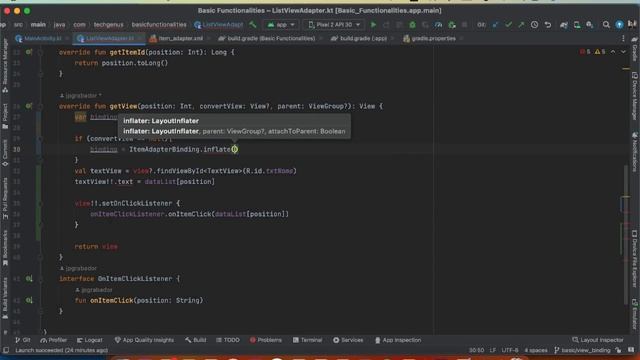
Task: Click the Git update project arrow icon
Action: pyautogui.click(x=495, y=25)
